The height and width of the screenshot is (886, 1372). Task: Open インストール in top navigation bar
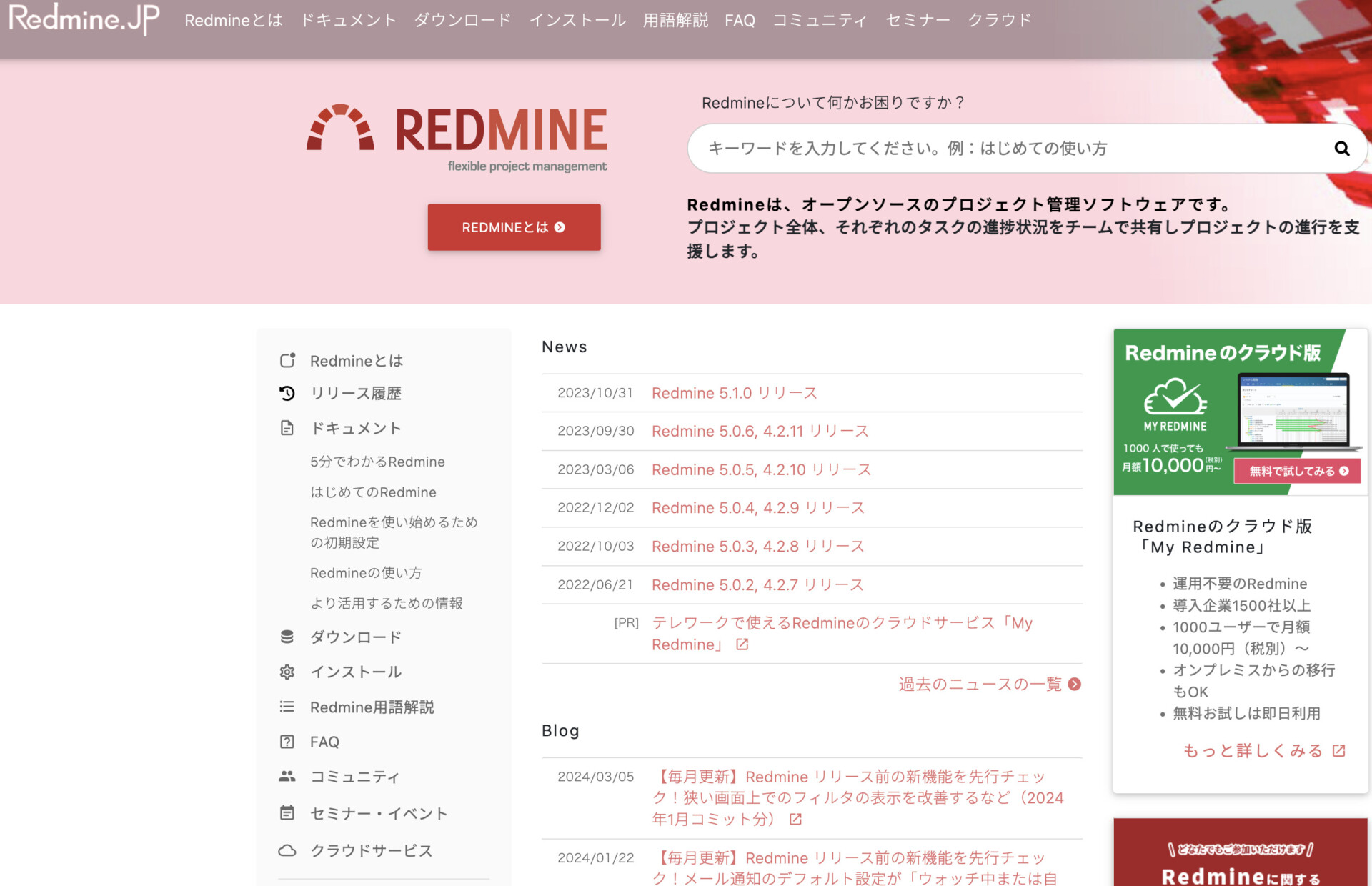coord(577,20)
